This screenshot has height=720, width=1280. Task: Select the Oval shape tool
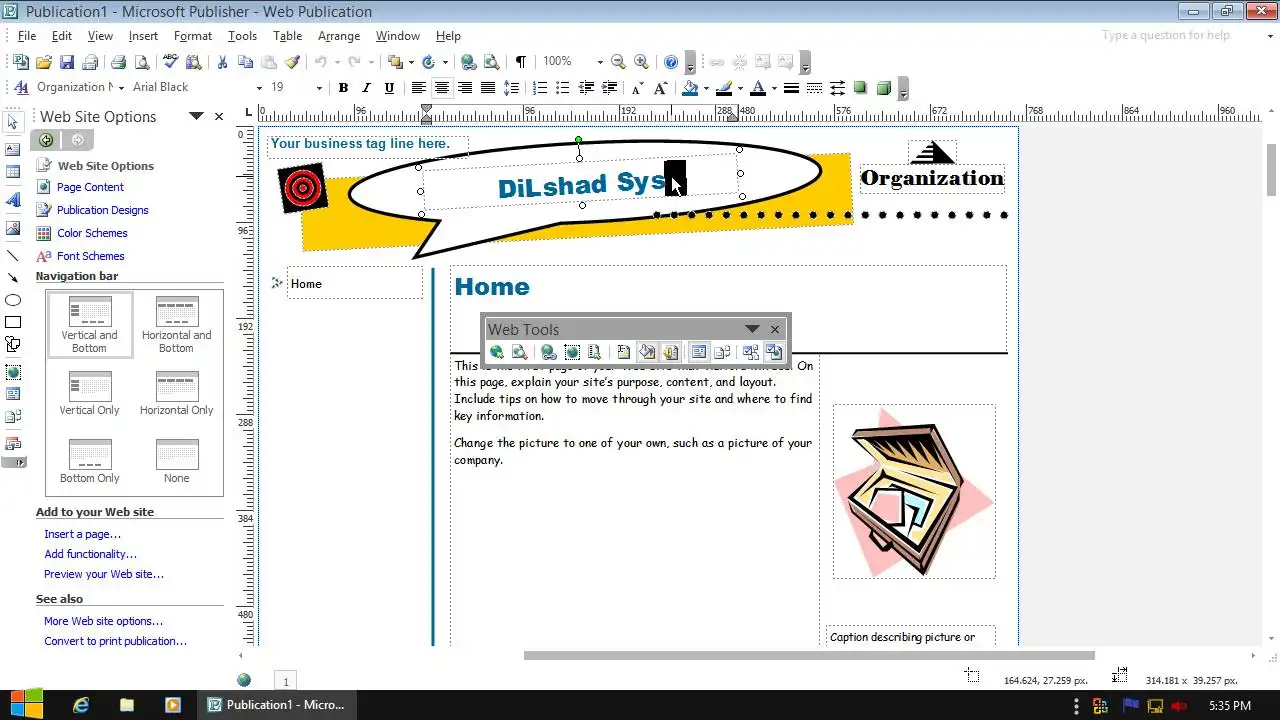click(x=13, y=300)
